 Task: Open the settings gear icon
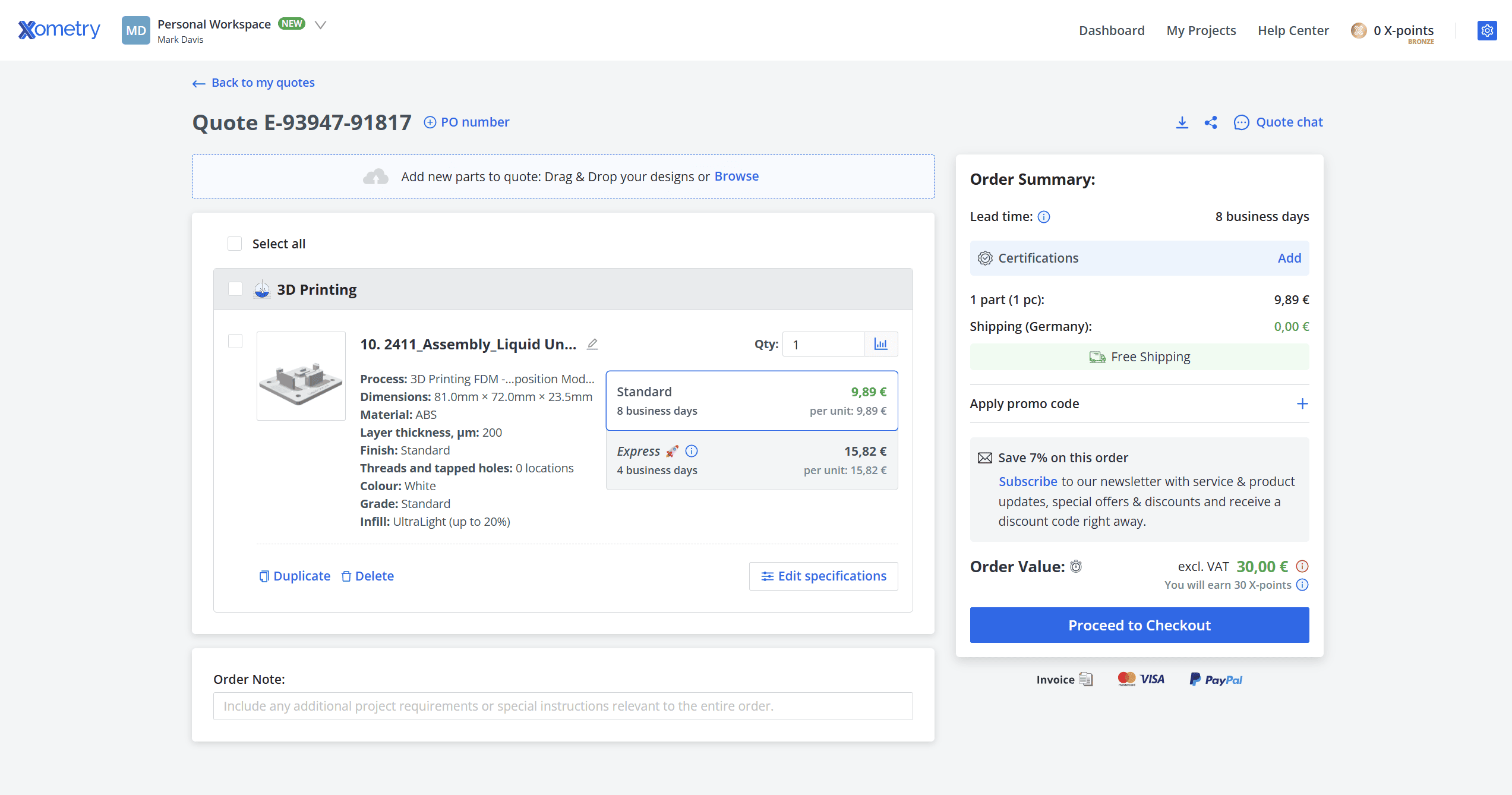(x=1486, y=30)
